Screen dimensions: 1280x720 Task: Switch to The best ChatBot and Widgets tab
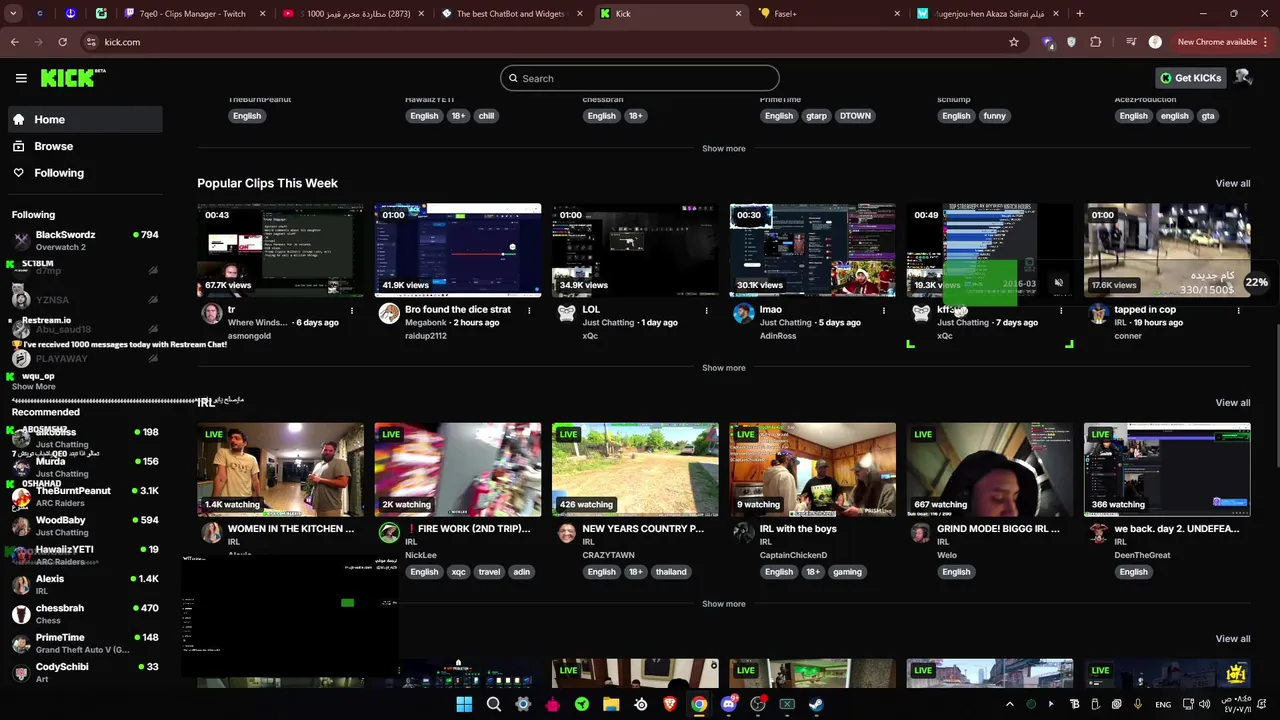coord(511,14)
